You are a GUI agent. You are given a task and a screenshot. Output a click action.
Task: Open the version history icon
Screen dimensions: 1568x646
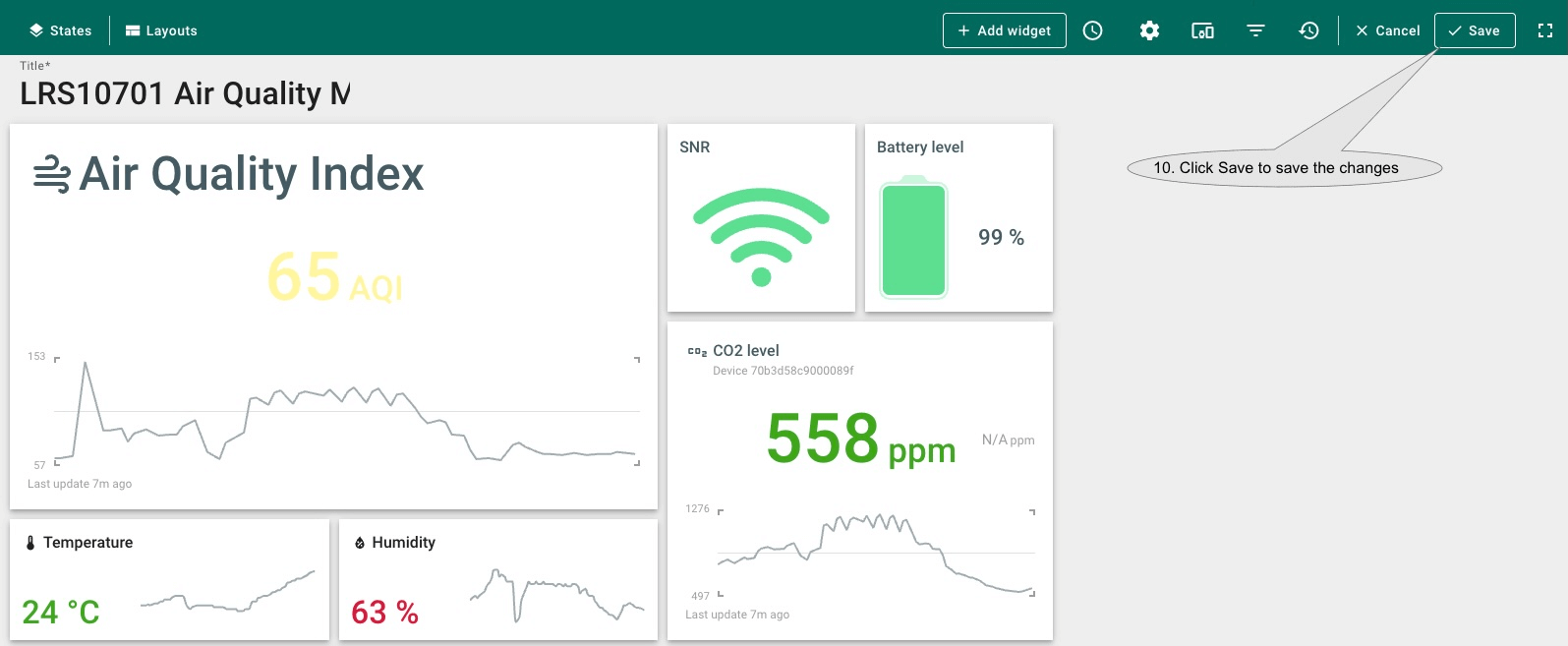(1308, 30)
